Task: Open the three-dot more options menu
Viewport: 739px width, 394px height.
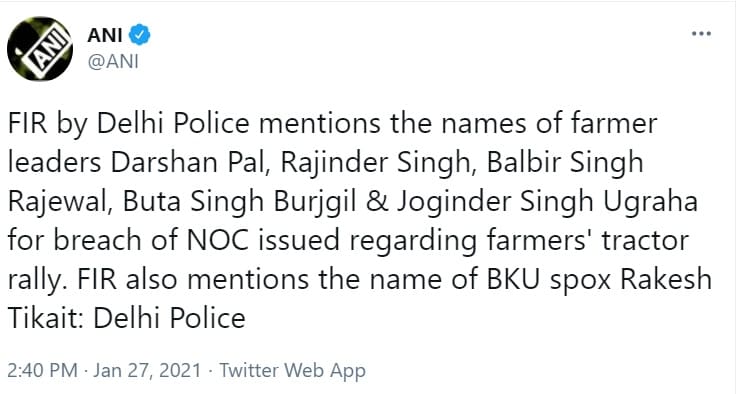Action: coord(701,33)
